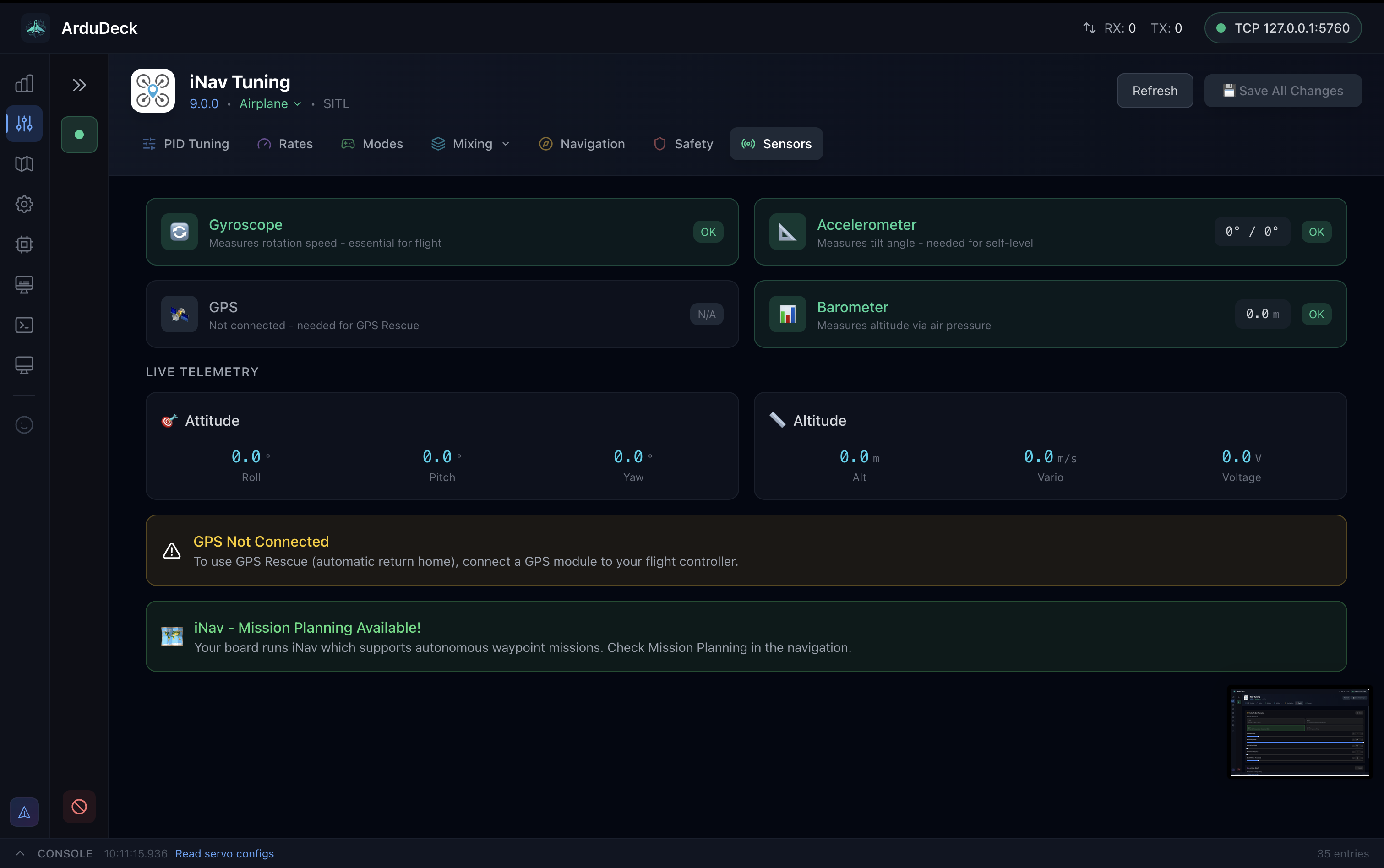The image size is (1384, 868).
Task: Click the smiley face sidebar icon
Action: click(x=24, y=425)
